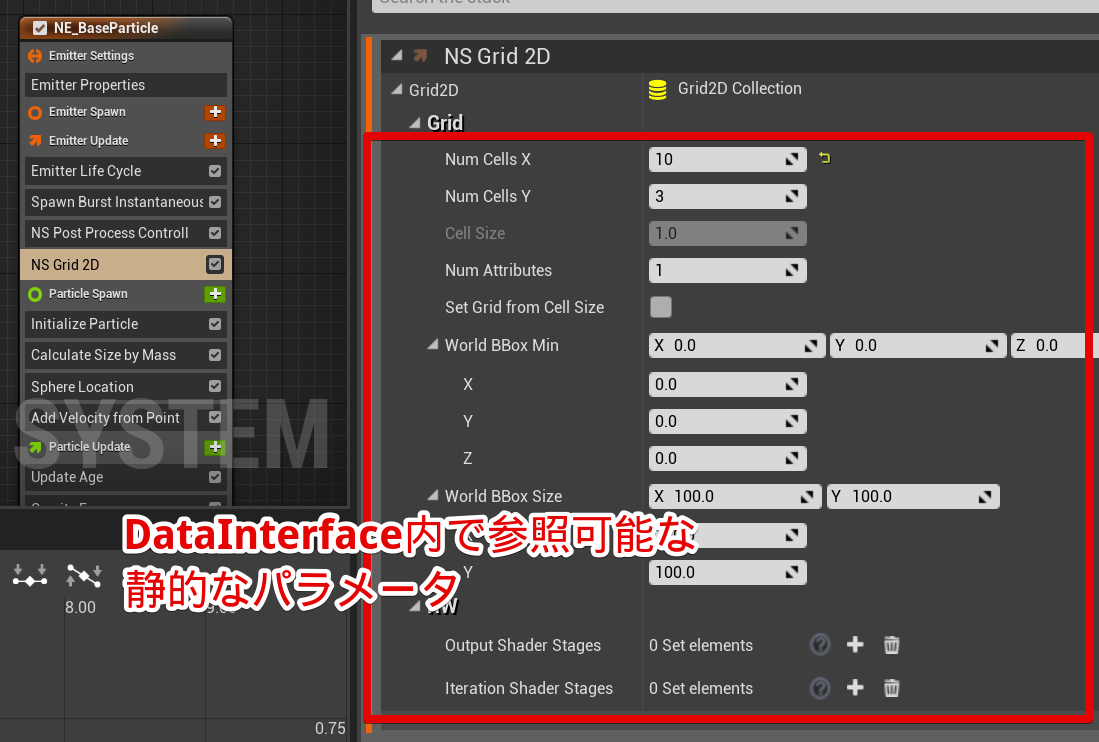Toggle Spawn Burst Instantaneous module checkbox
The height and width of the screenshot is (742, 1099).
pyautogui.click(x=215, y=202)
